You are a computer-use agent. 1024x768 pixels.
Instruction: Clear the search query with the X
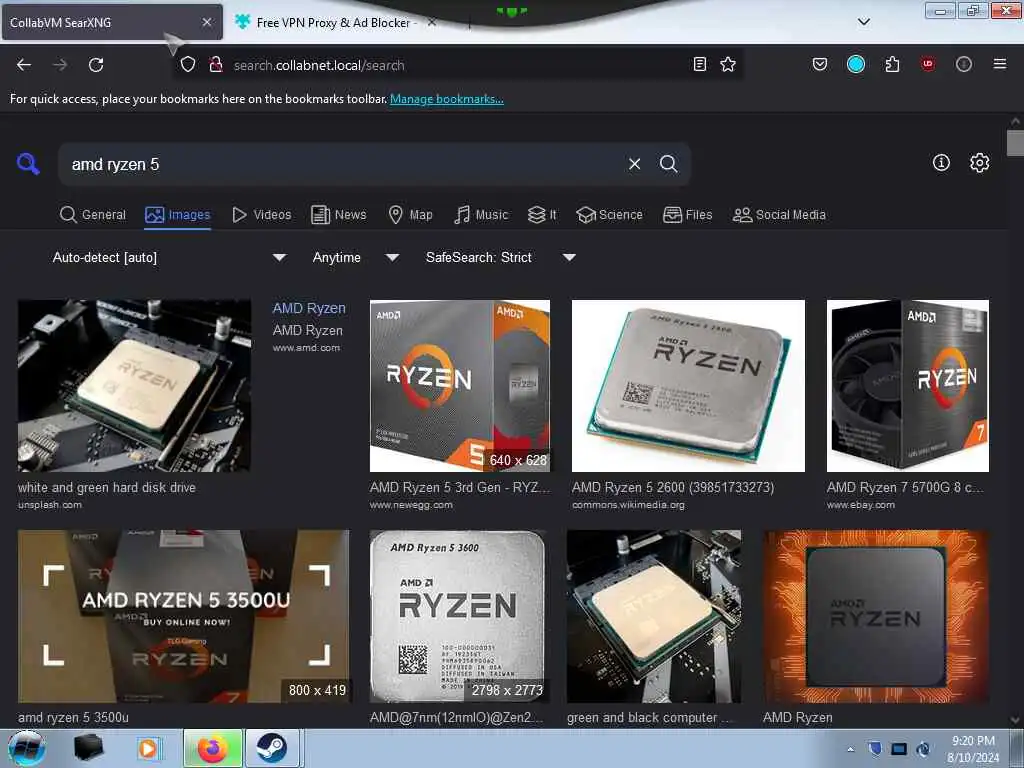[634, 164]
